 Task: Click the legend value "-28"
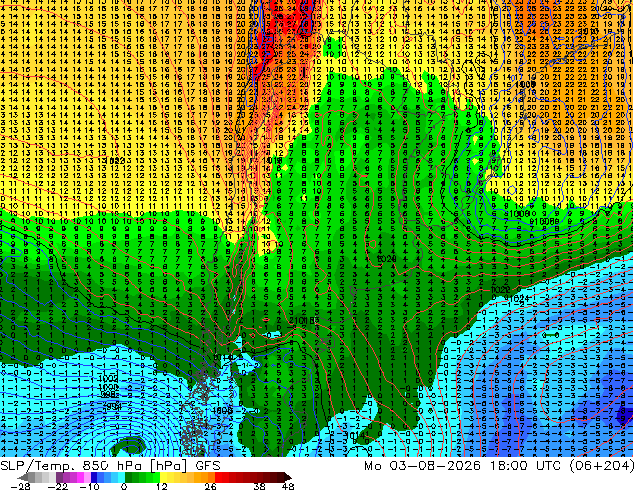tap(20, 486)
